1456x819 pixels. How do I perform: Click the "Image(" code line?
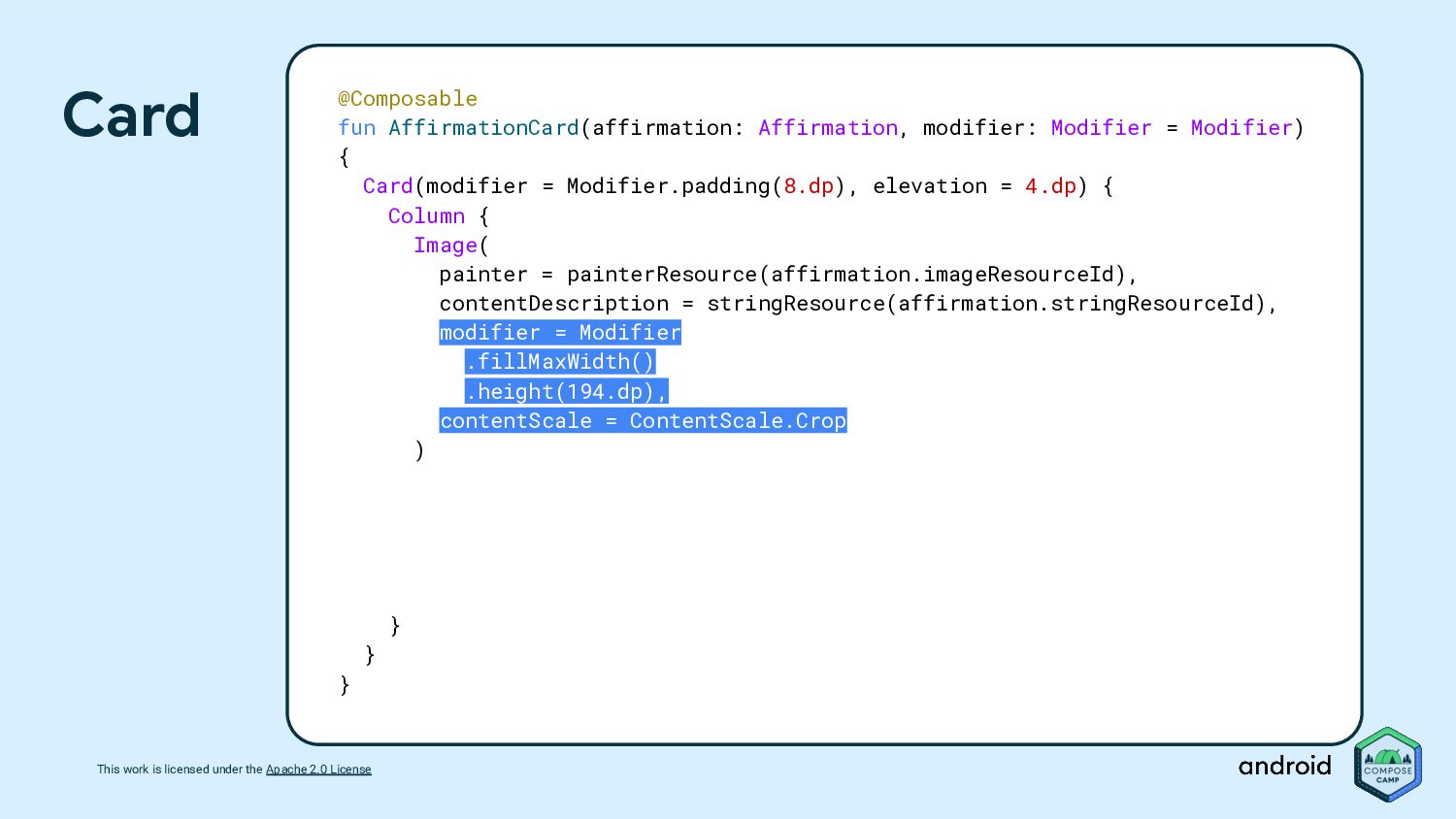451,246
